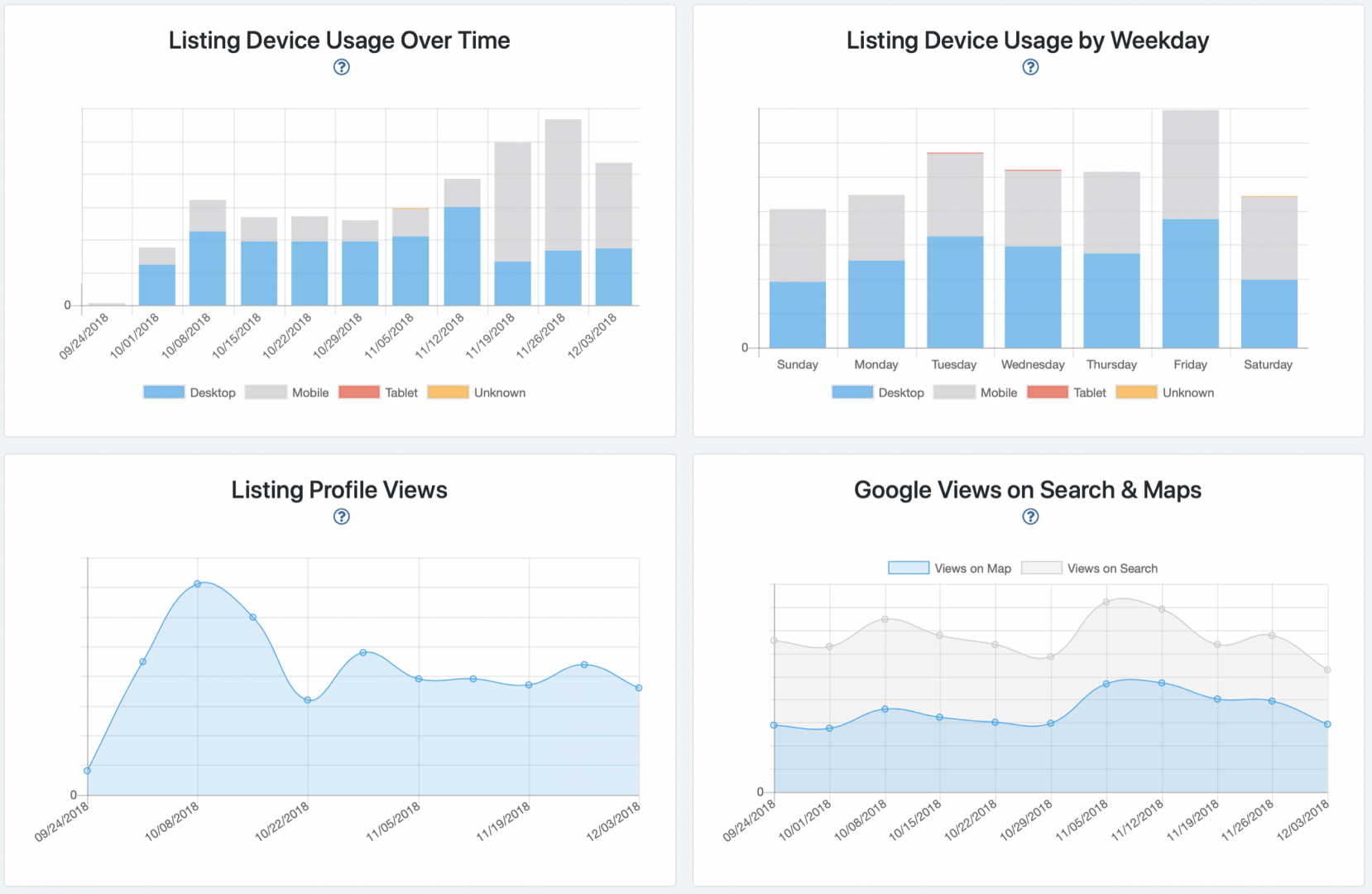Click the Friday bar in Weekday chart
Image resolution: width=1372 pixels, height=894 pixels.
(1190, 229)
